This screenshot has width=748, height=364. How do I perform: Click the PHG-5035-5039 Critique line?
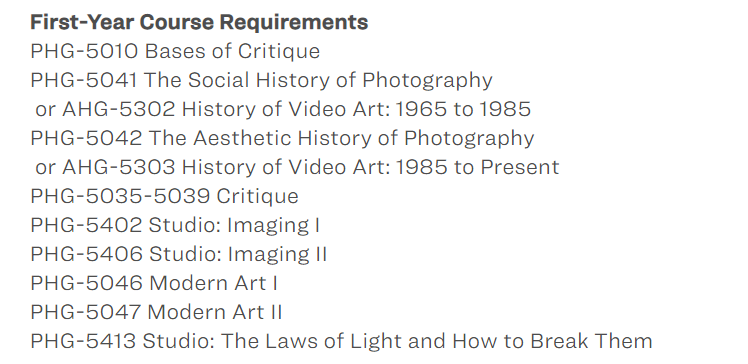coord(165,197)
